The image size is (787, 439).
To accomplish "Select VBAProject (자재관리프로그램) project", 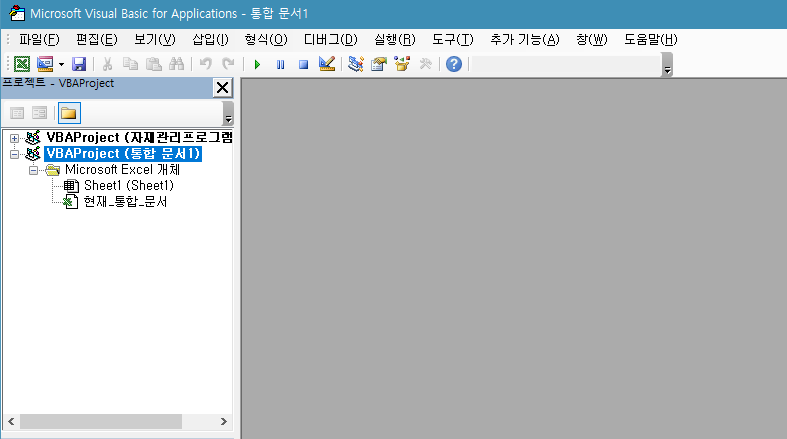I will pyautogui.click(x=139, y=137).
